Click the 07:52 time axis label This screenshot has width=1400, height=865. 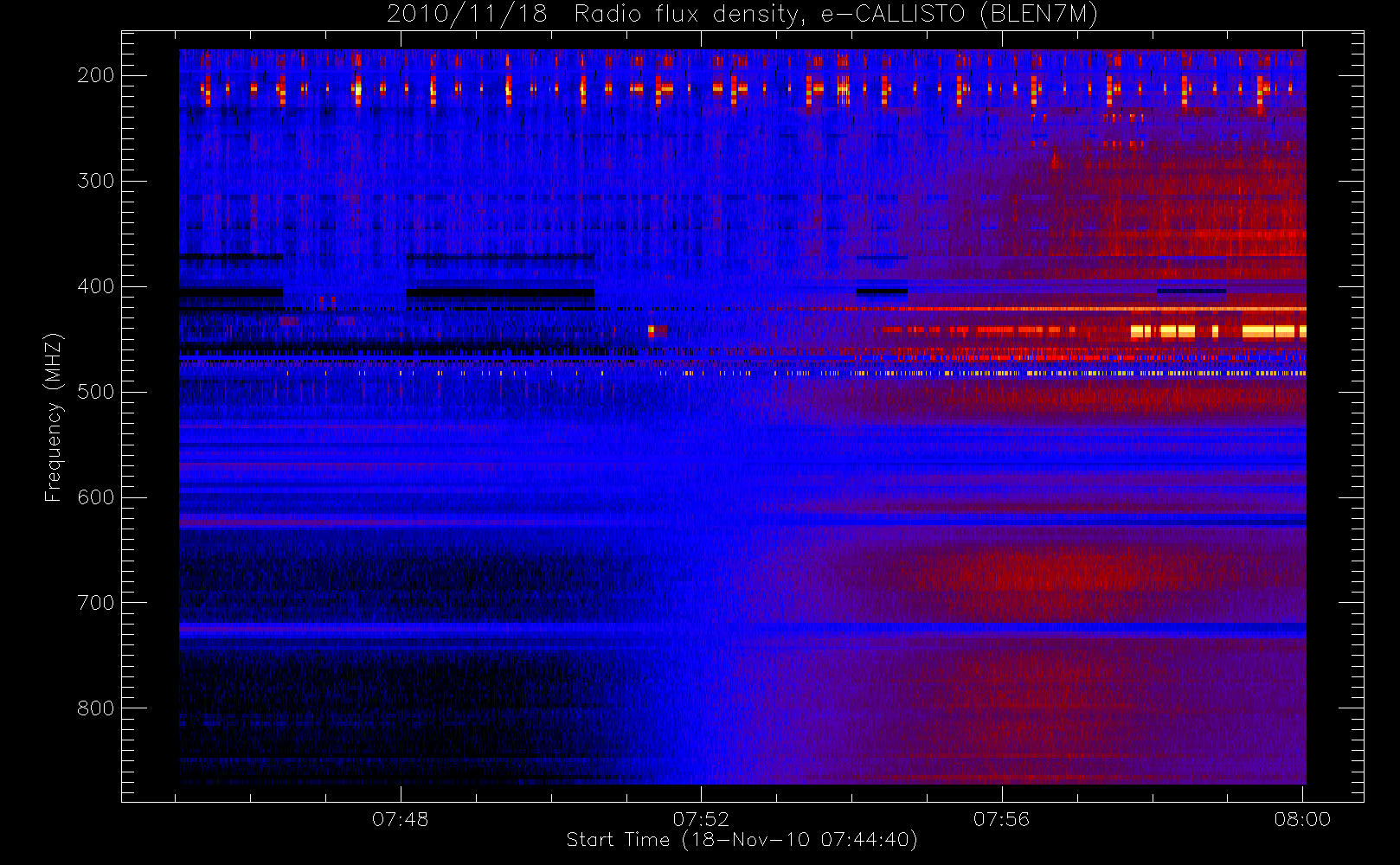click(701, 819)
